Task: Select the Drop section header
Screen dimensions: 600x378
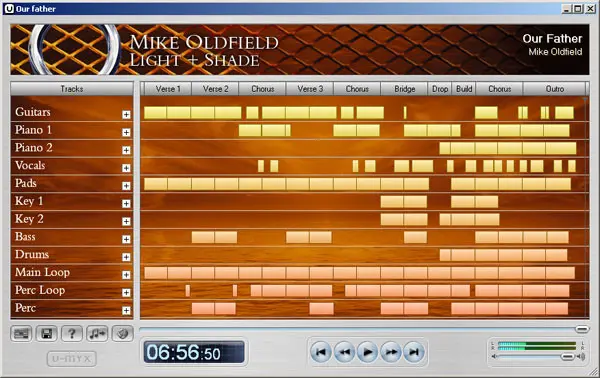Action: point(440,89)
